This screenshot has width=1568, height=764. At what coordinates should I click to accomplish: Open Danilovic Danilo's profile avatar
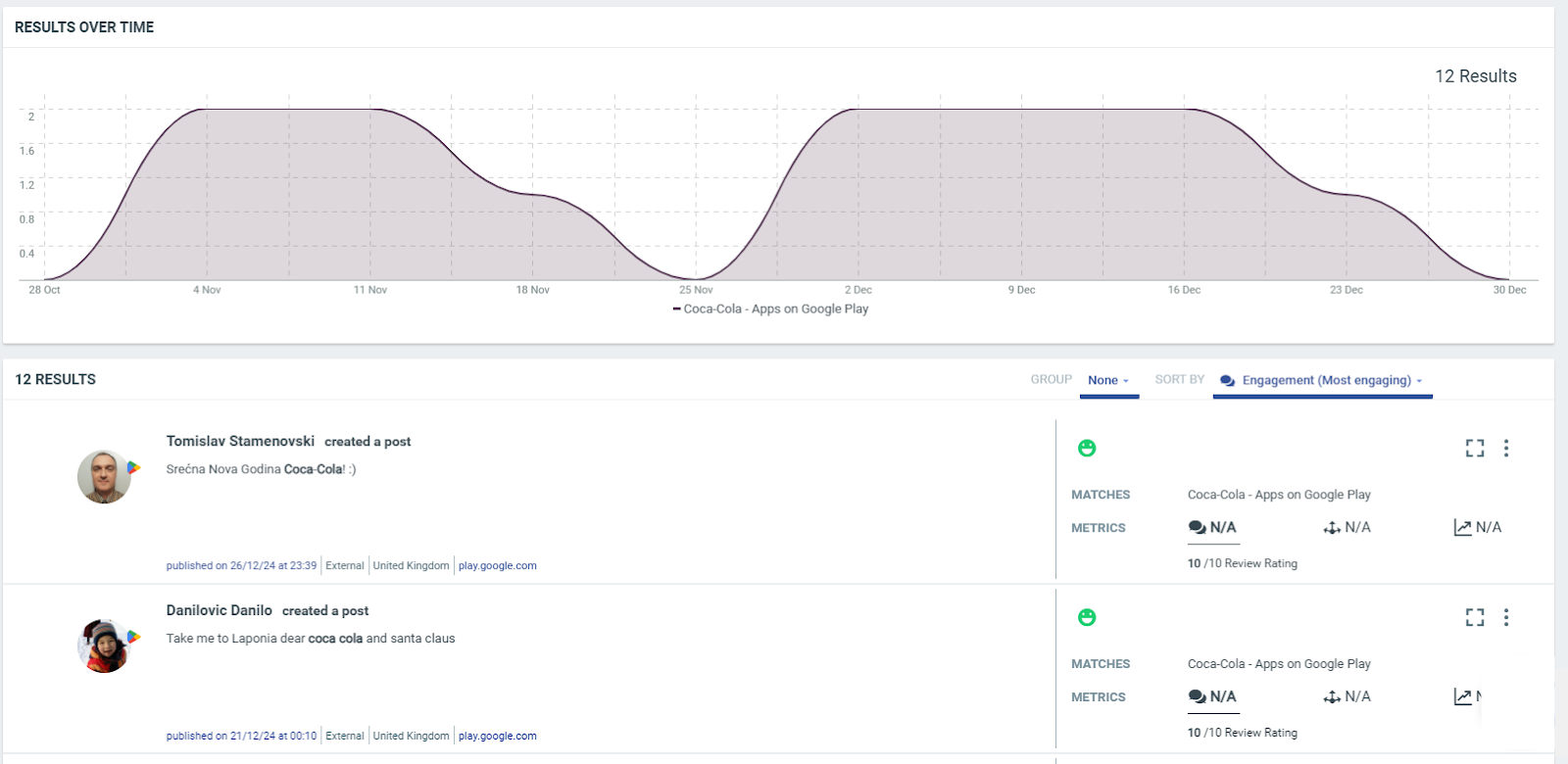104,646
